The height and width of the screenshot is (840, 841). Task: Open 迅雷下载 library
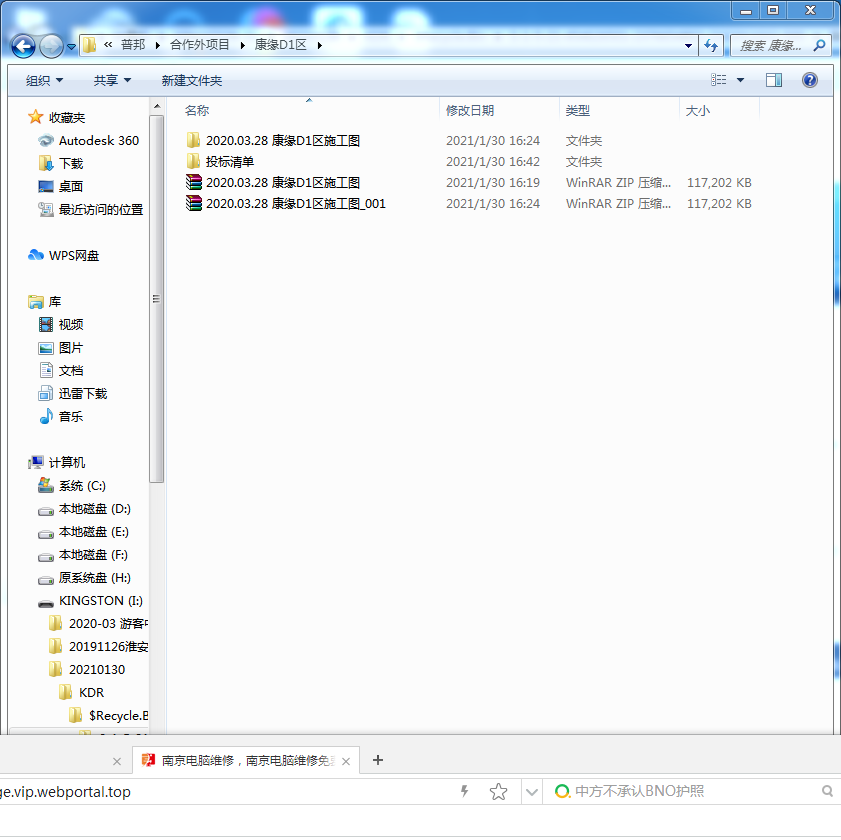pos(82,394)
